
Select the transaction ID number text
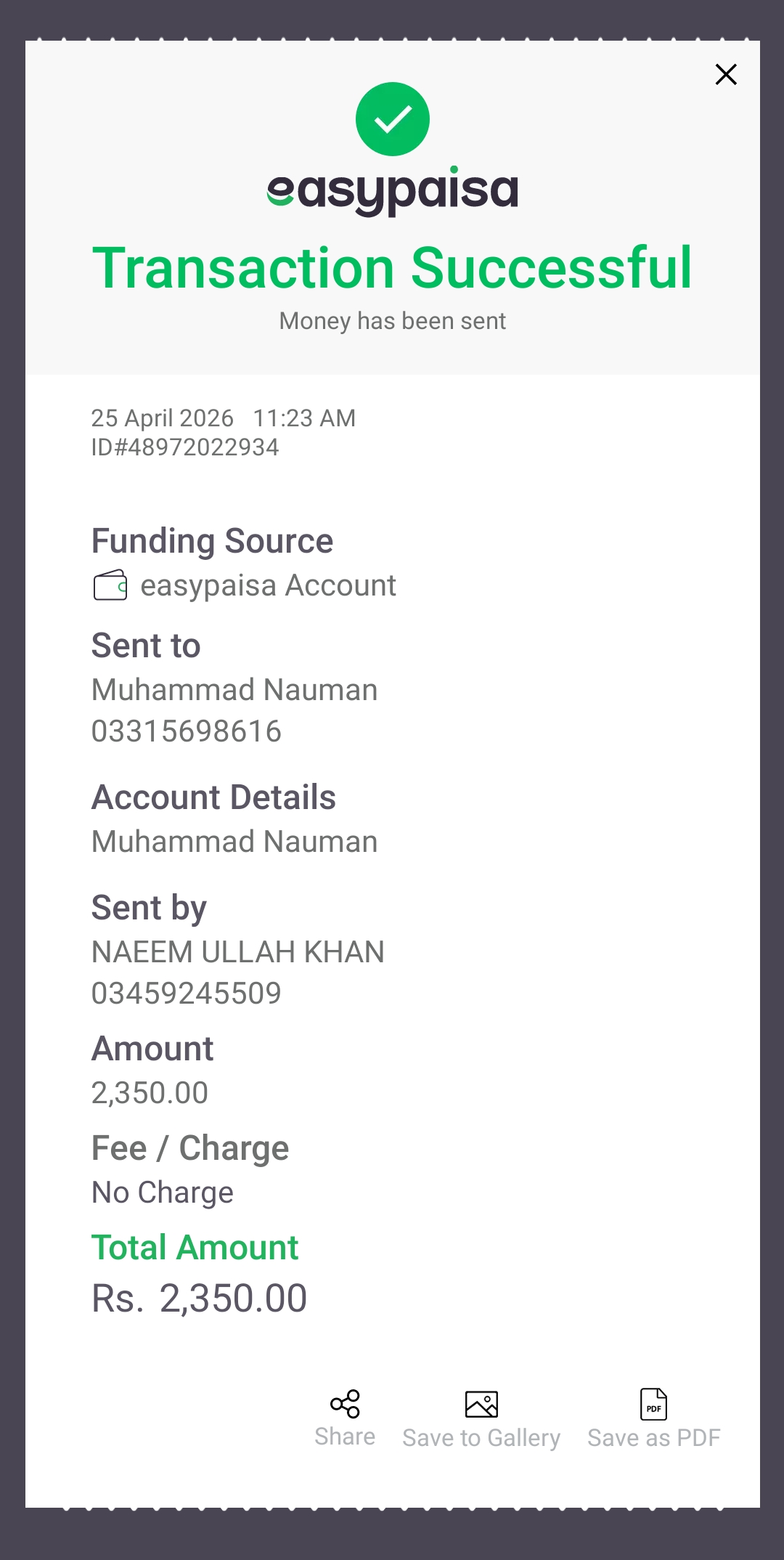point(185,447)
